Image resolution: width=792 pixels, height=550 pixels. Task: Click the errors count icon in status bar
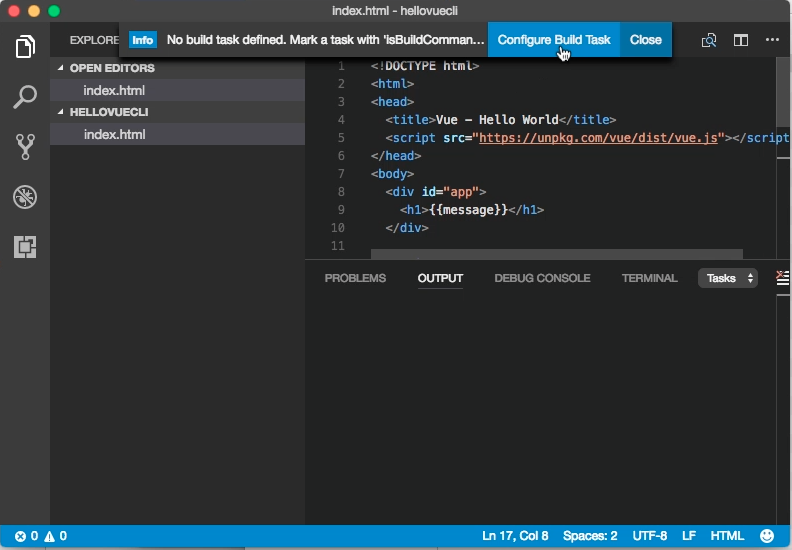point(20,536)
